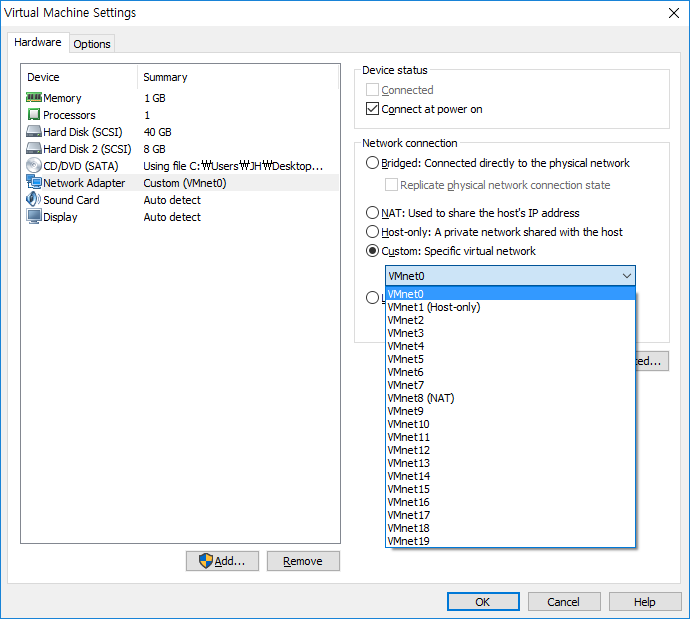
Task: Click the CD/DVD (SATA) disc icon
Action: click(x=34, y=165)
